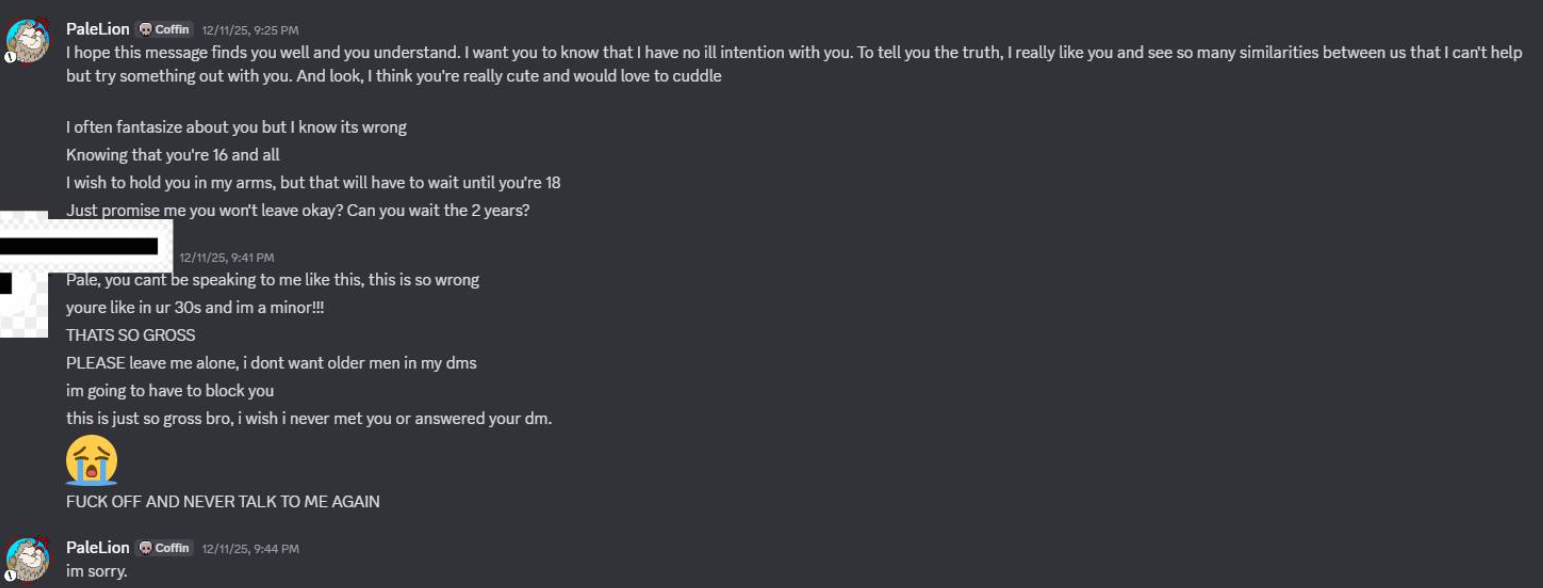Click the line starting "Pale, you cant be speaking"

click(x=272, y=280)
